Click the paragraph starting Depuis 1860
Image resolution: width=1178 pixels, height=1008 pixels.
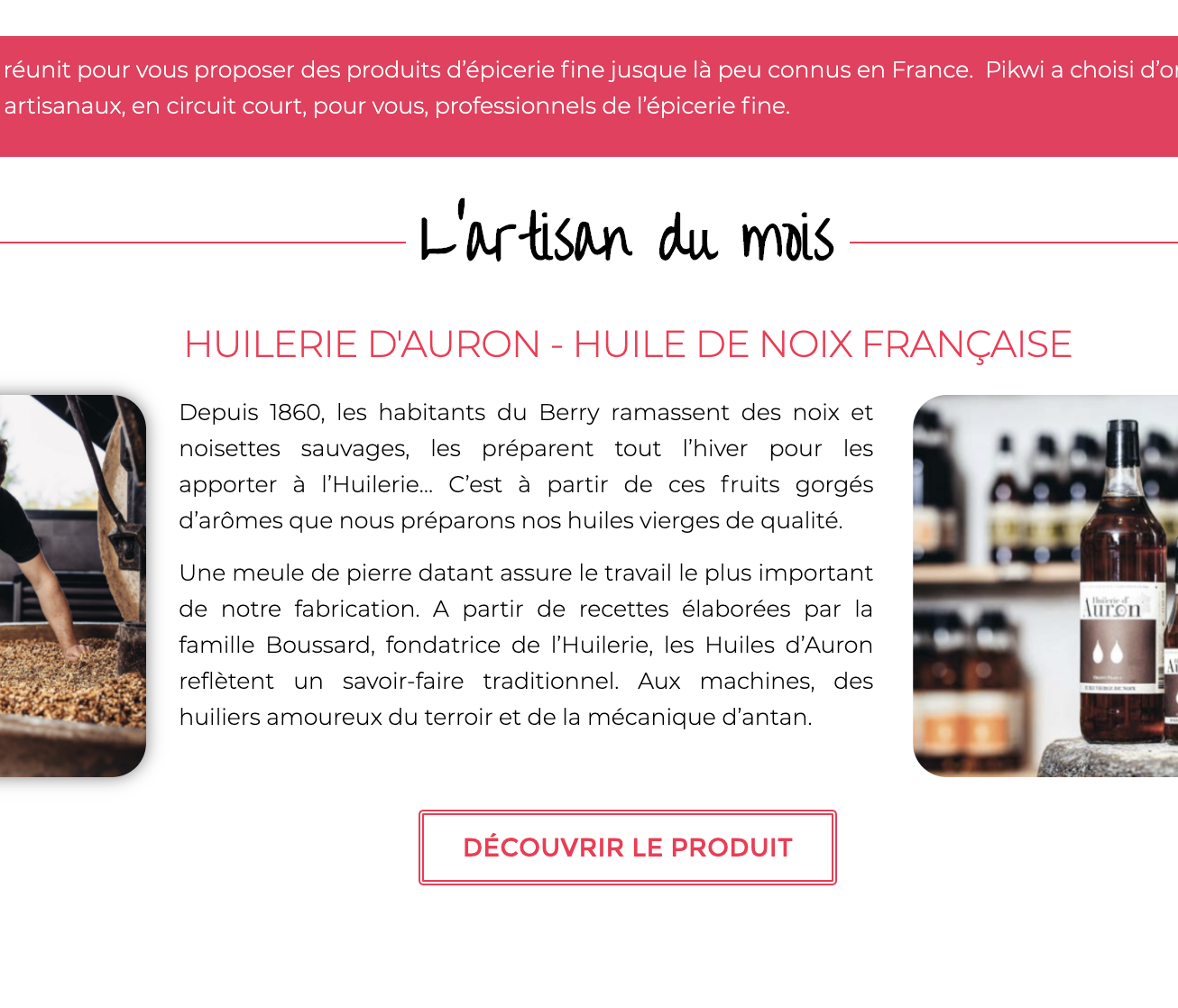tap(526, 466)
